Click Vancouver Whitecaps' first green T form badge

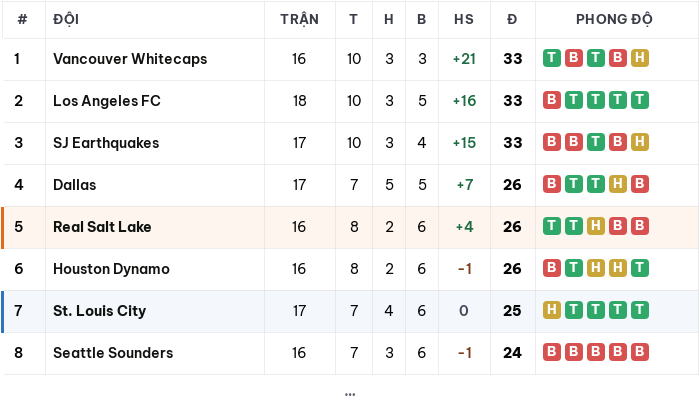552,58
